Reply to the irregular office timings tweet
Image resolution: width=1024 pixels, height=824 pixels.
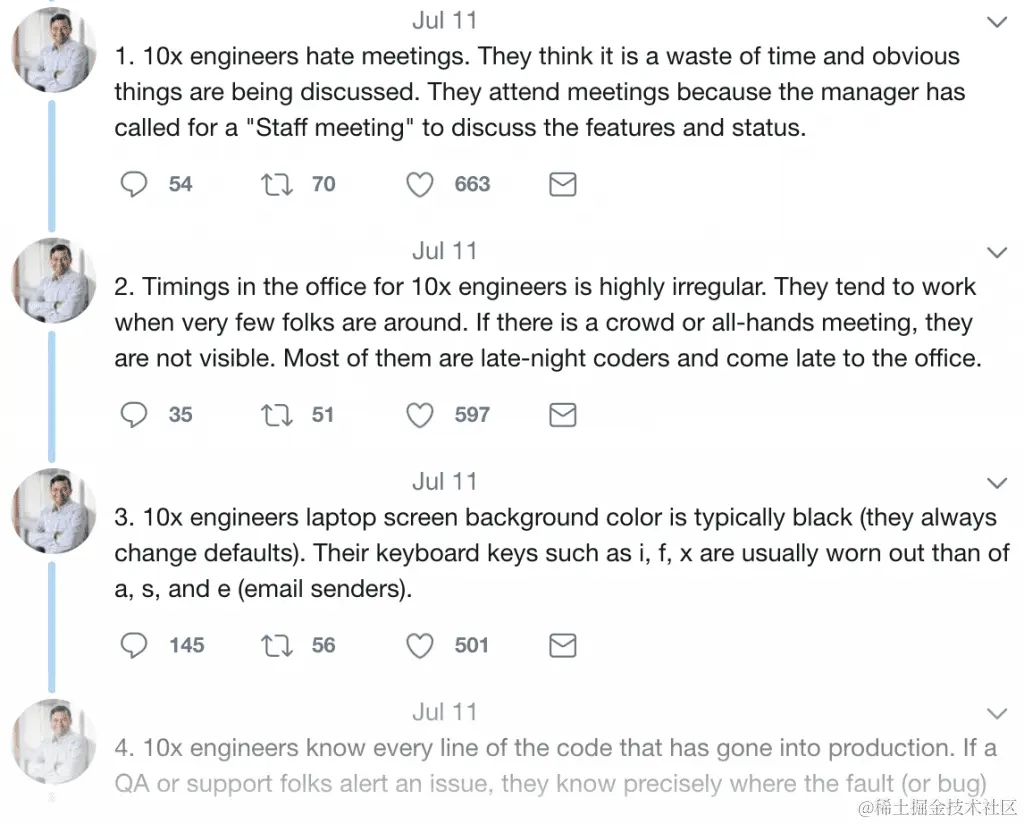(134, 415)
